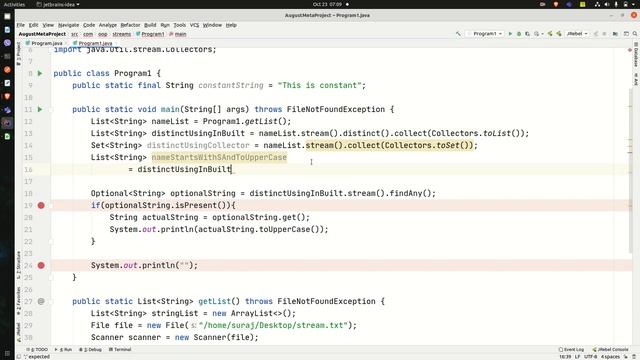Image resolution: width=640 pixels, height=360 pixels.
Task: Click the Build project hammer icon
Action: tap(458, 34)
